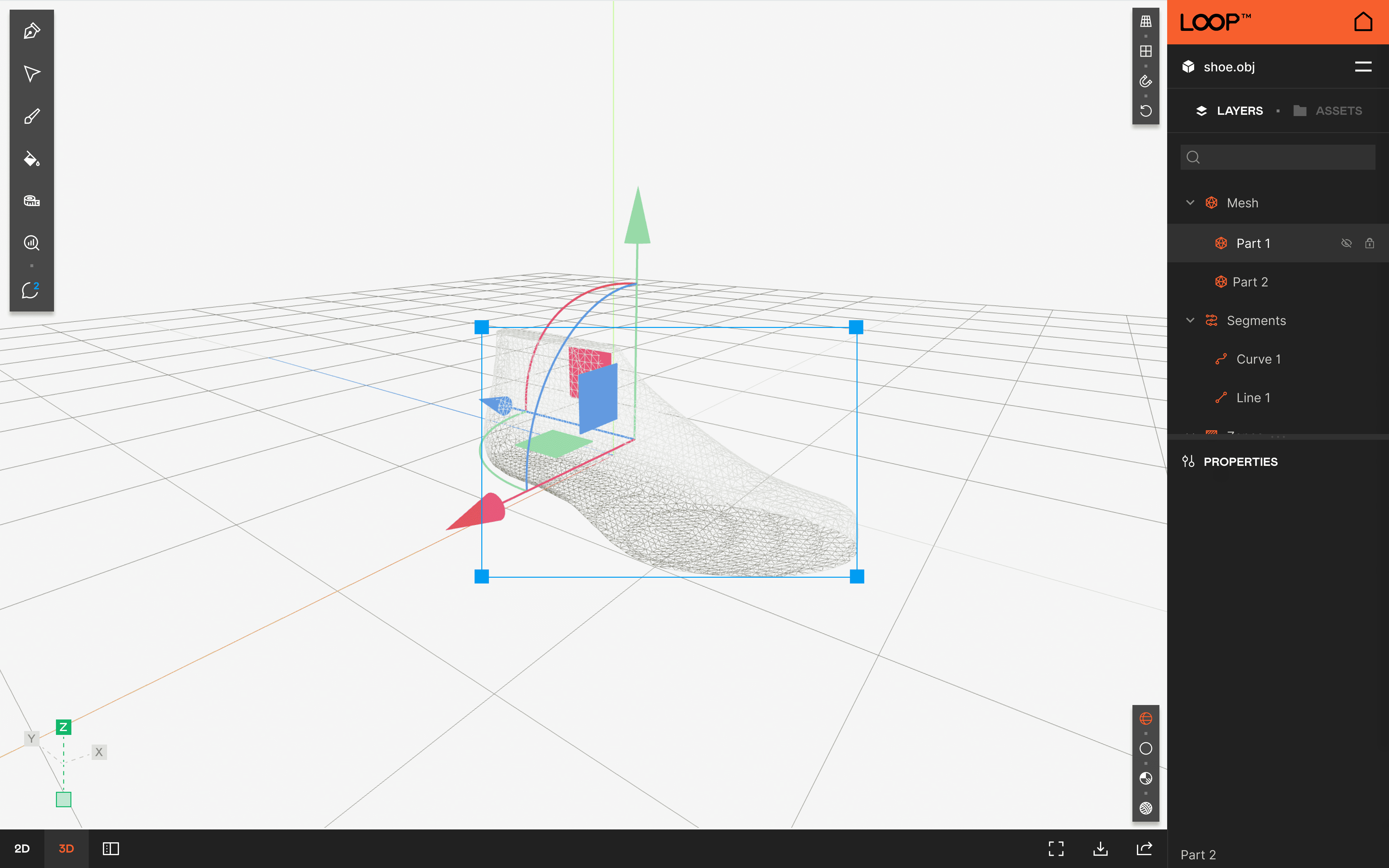Collapse the Mesh layer group

tap(1190, 203)
